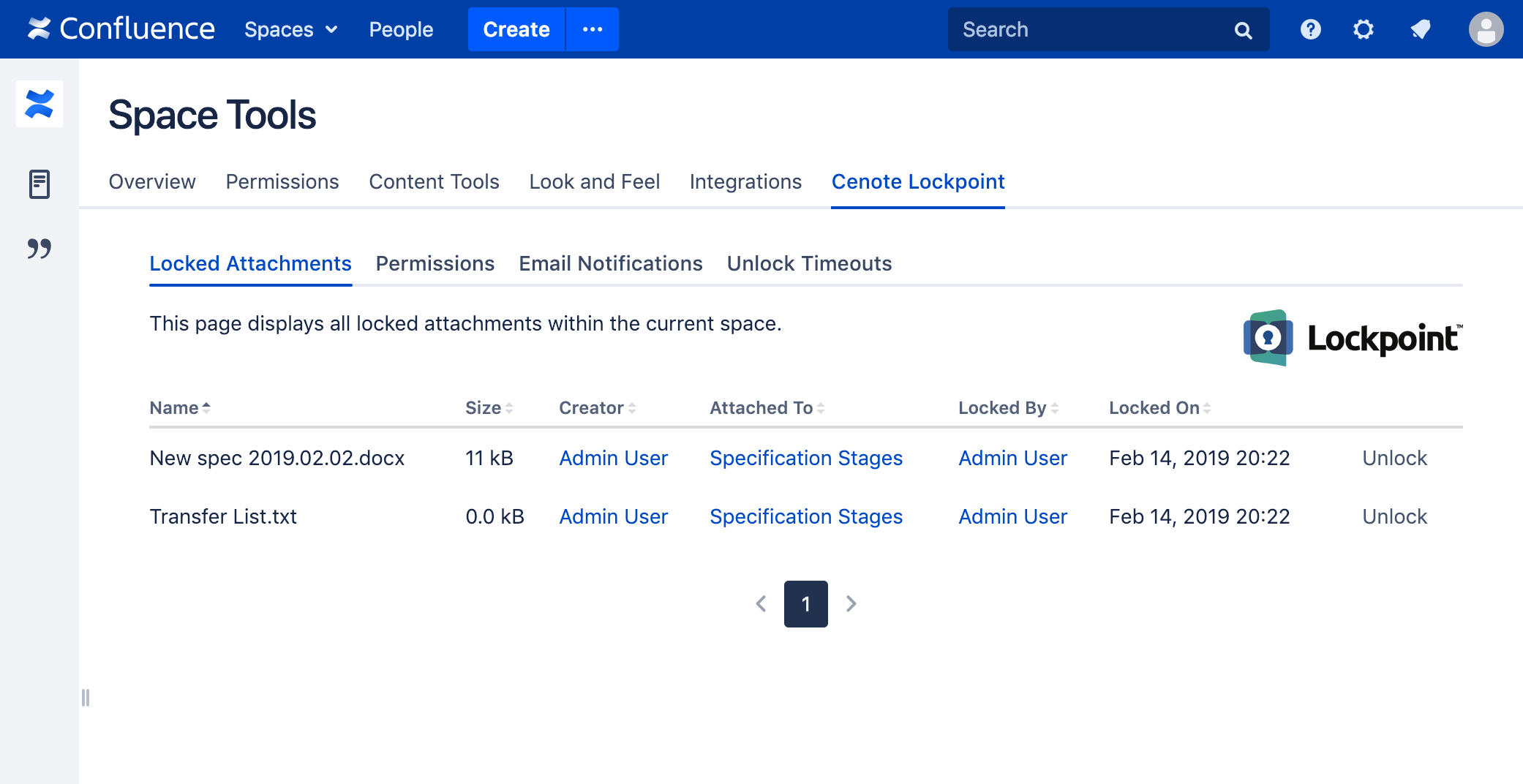
Task: Open Blog quote icon in sidebar
Action: 40,249
